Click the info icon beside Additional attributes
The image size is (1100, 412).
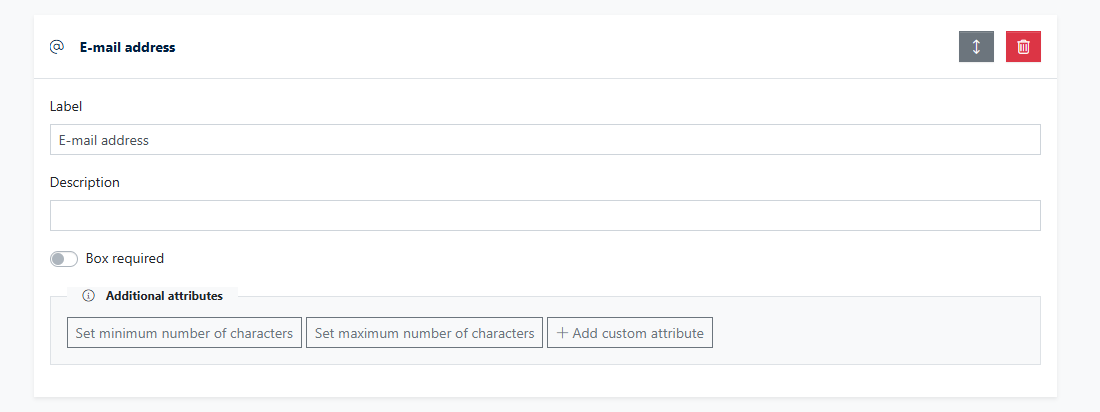pyautogui.click(x=88, y=295)
